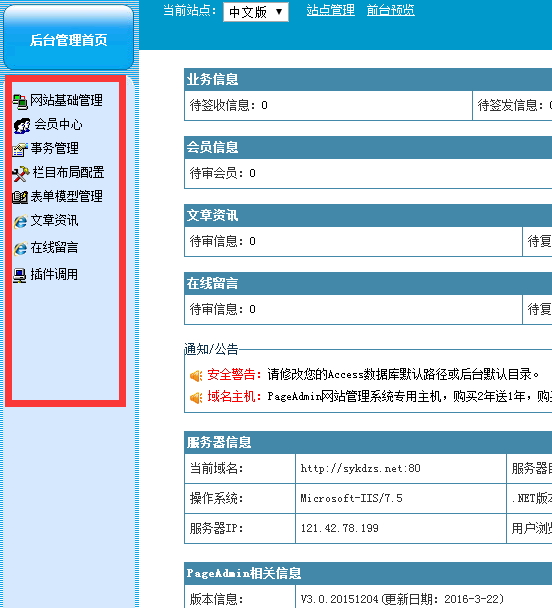Open 站点管理 link
Image resolution: width=552 pixels, height=608 pixels.
pyautogui.click(x=330, y=10)
